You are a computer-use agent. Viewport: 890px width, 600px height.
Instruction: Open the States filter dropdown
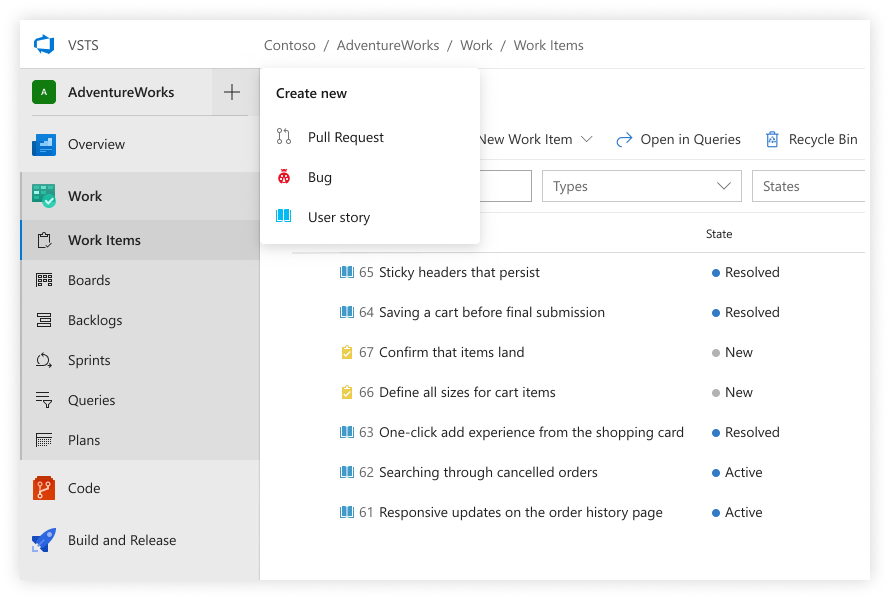(x=808, y=186)
